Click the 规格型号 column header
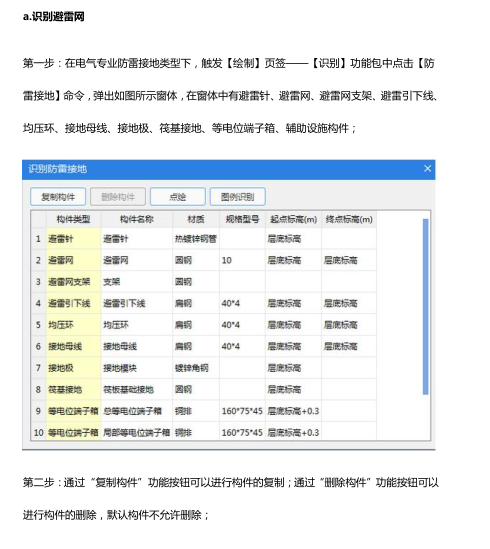This screenshot has width=490, height=549. (x=242, y=220)
